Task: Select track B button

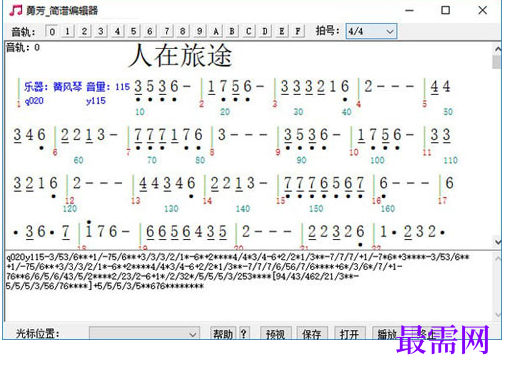Action: [232, 32]
